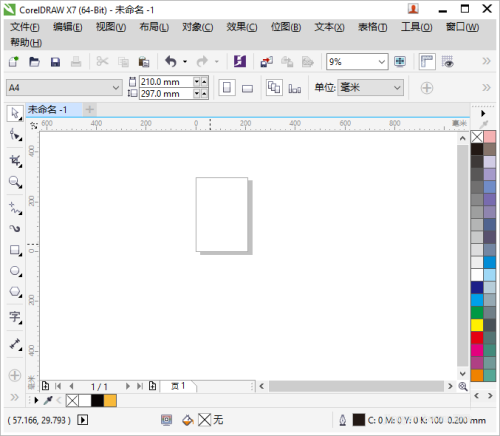Screen dimensions: 500x436
Task: Add page after current with right page icon
Action: pyautogui.click(x=152, y=386)
